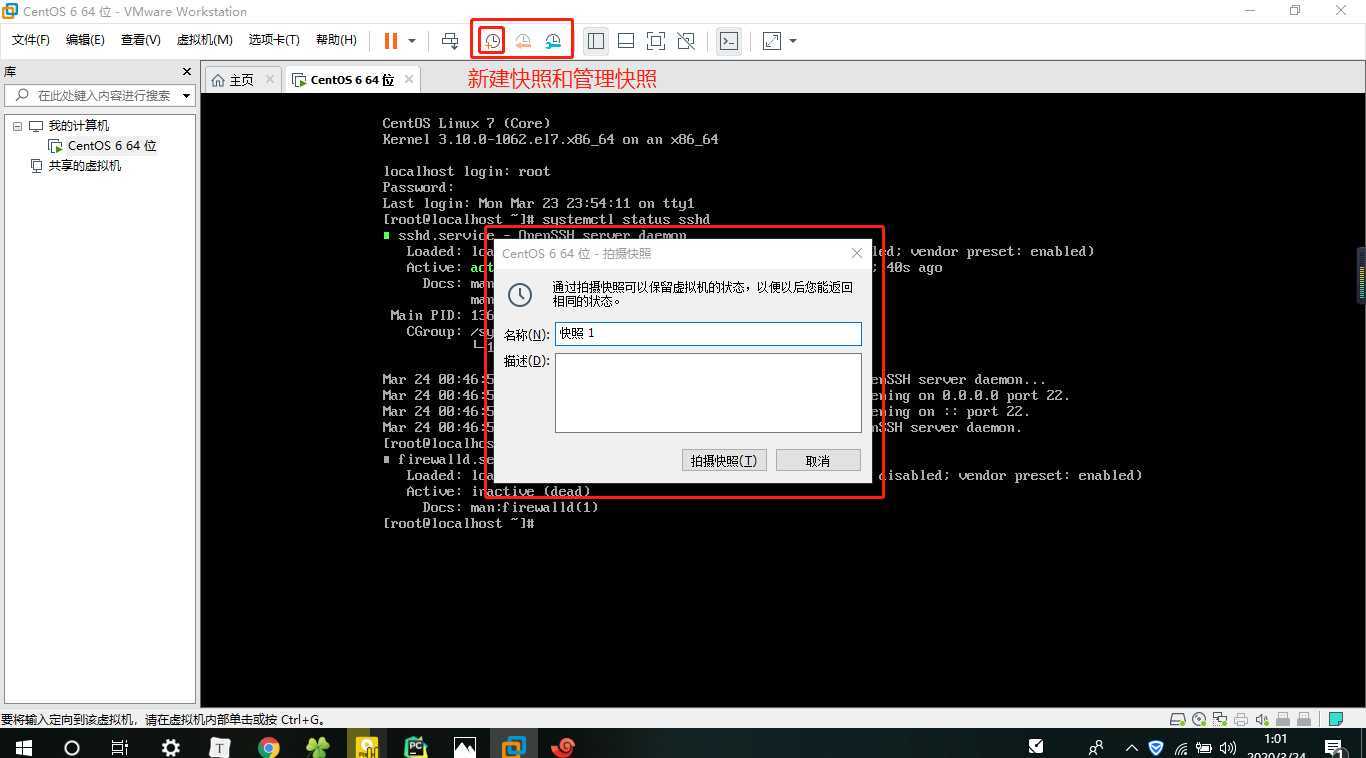This screenshot has height=758, width=1366.
Task: Open the stretch mode dropdown arrow
Action: [793, 41]
